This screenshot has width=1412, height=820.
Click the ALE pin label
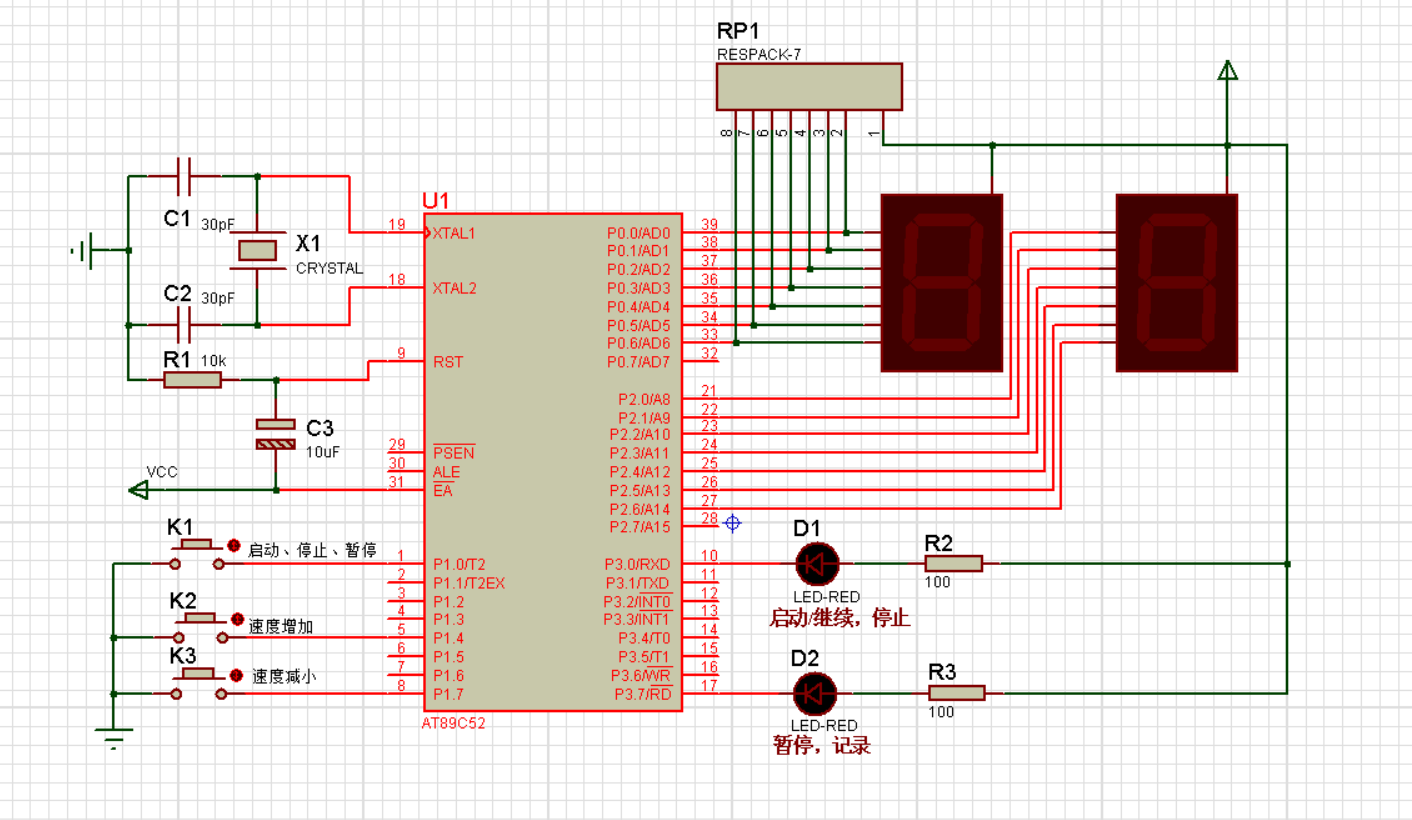pos(446,471)
